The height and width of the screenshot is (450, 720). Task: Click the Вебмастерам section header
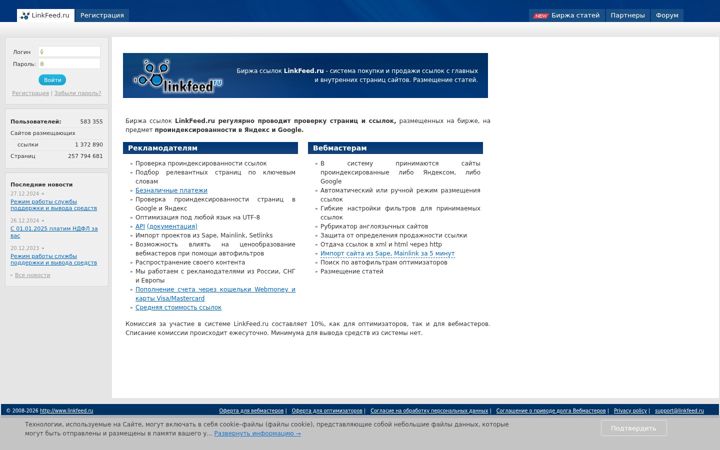(395, 148)
